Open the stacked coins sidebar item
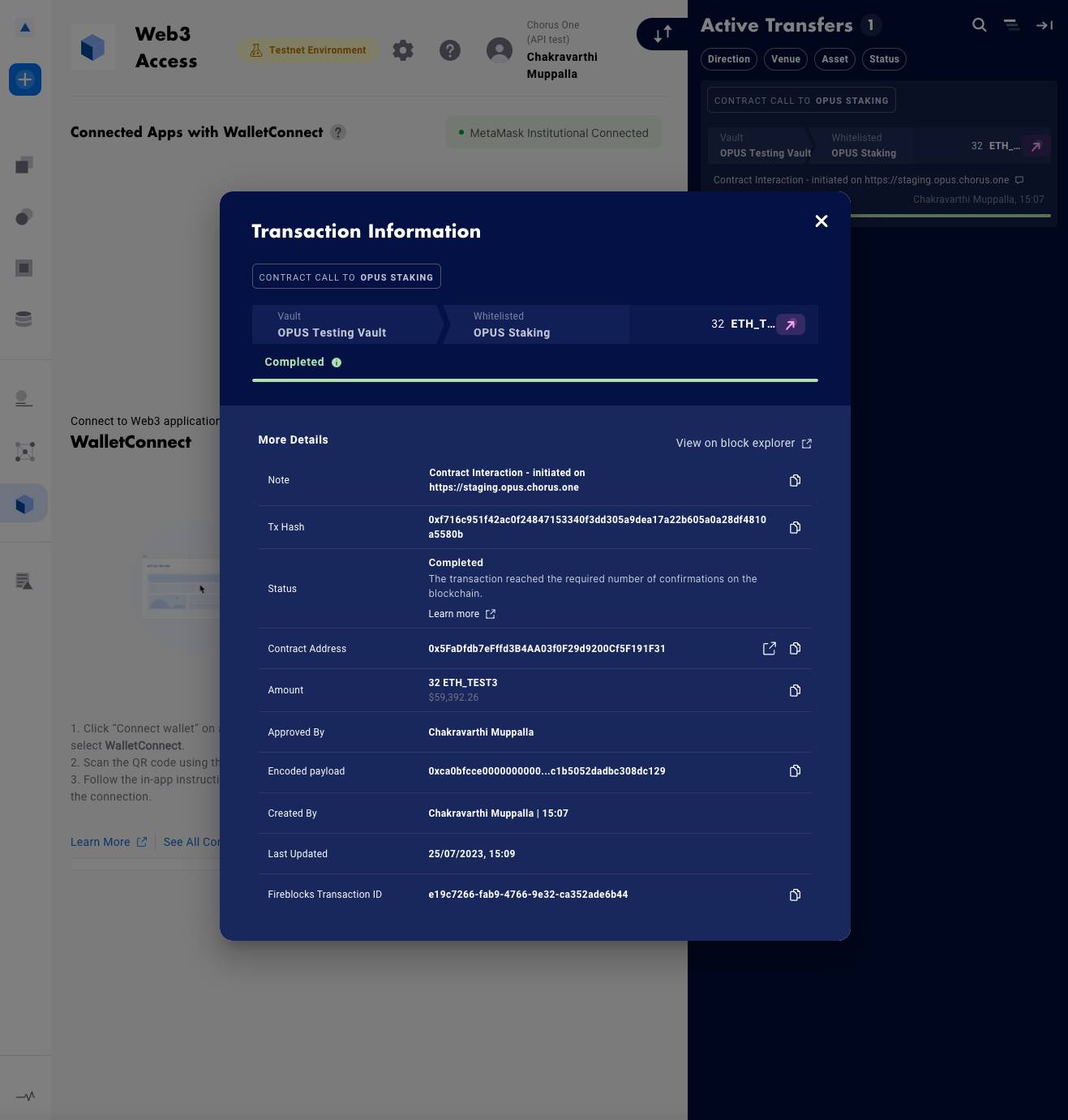The image size is (1068, 1120). click(24, 319)
